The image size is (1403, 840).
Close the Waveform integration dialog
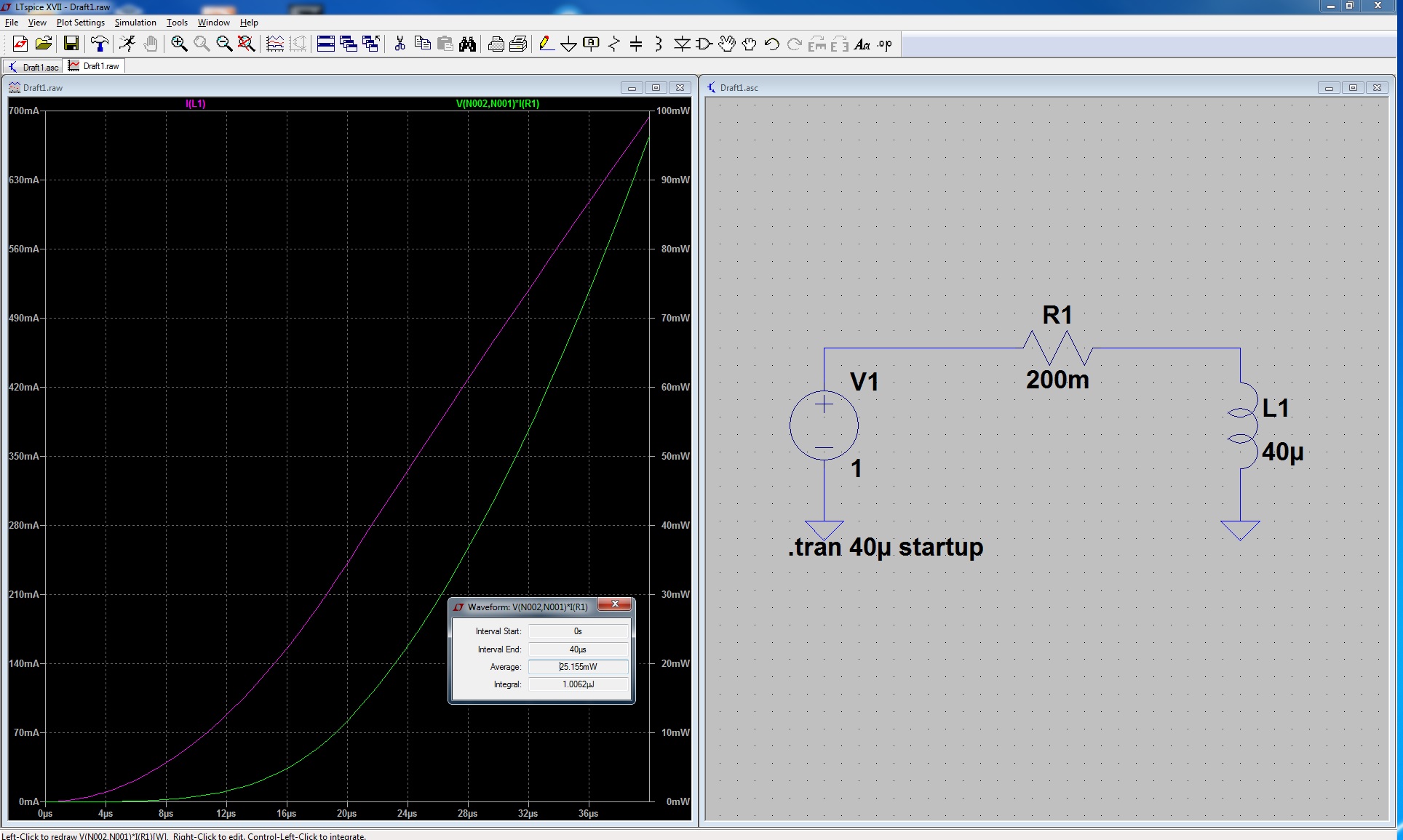[616, 604]
